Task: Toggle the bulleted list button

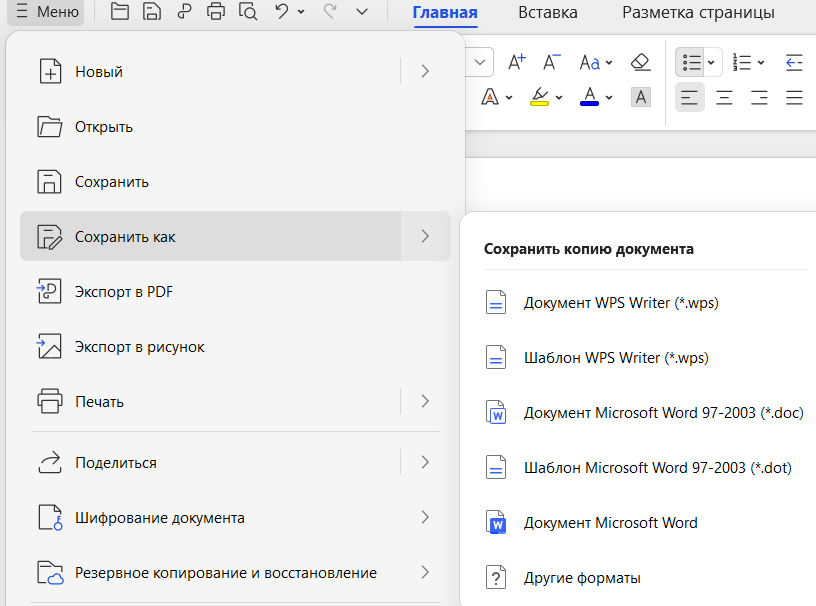Action: (x=692, y=62)
